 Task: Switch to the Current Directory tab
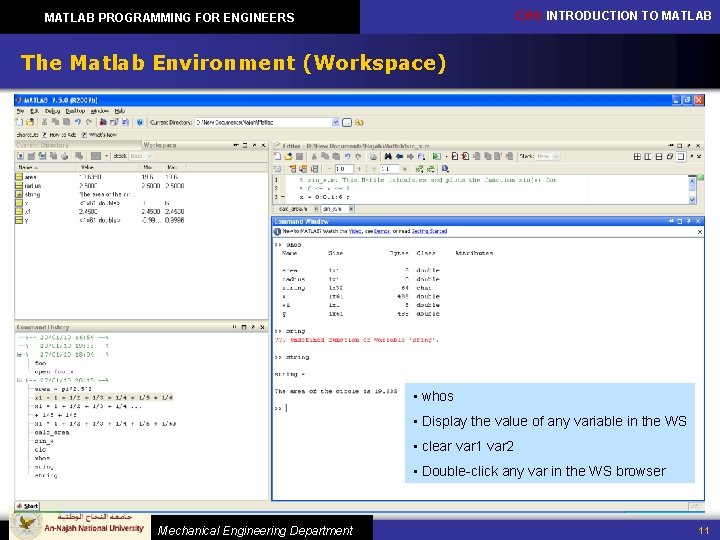tap(43, 145)
